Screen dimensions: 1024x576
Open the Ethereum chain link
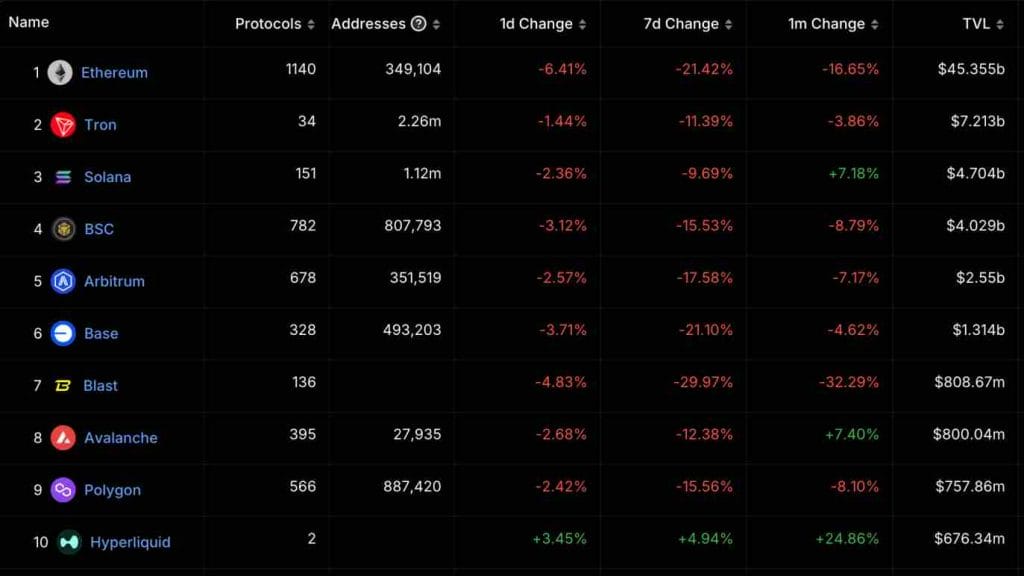(114, 73)
